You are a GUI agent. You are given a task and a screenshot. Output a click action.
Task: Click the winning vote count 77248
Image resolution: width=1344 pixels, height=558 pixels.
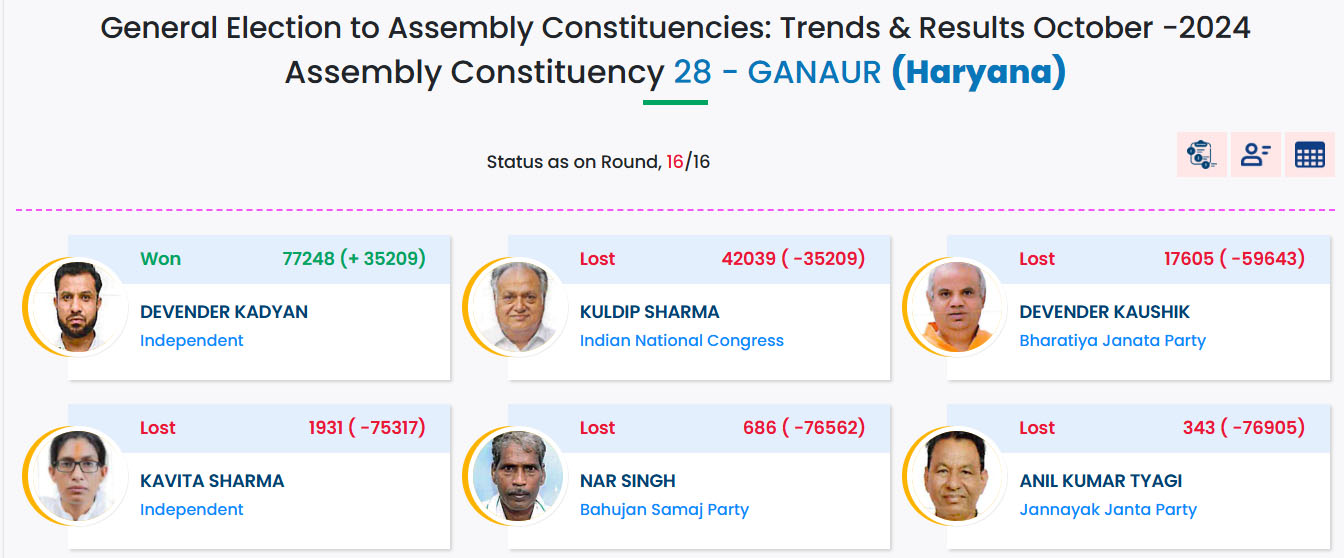click(x=308, y=259)
